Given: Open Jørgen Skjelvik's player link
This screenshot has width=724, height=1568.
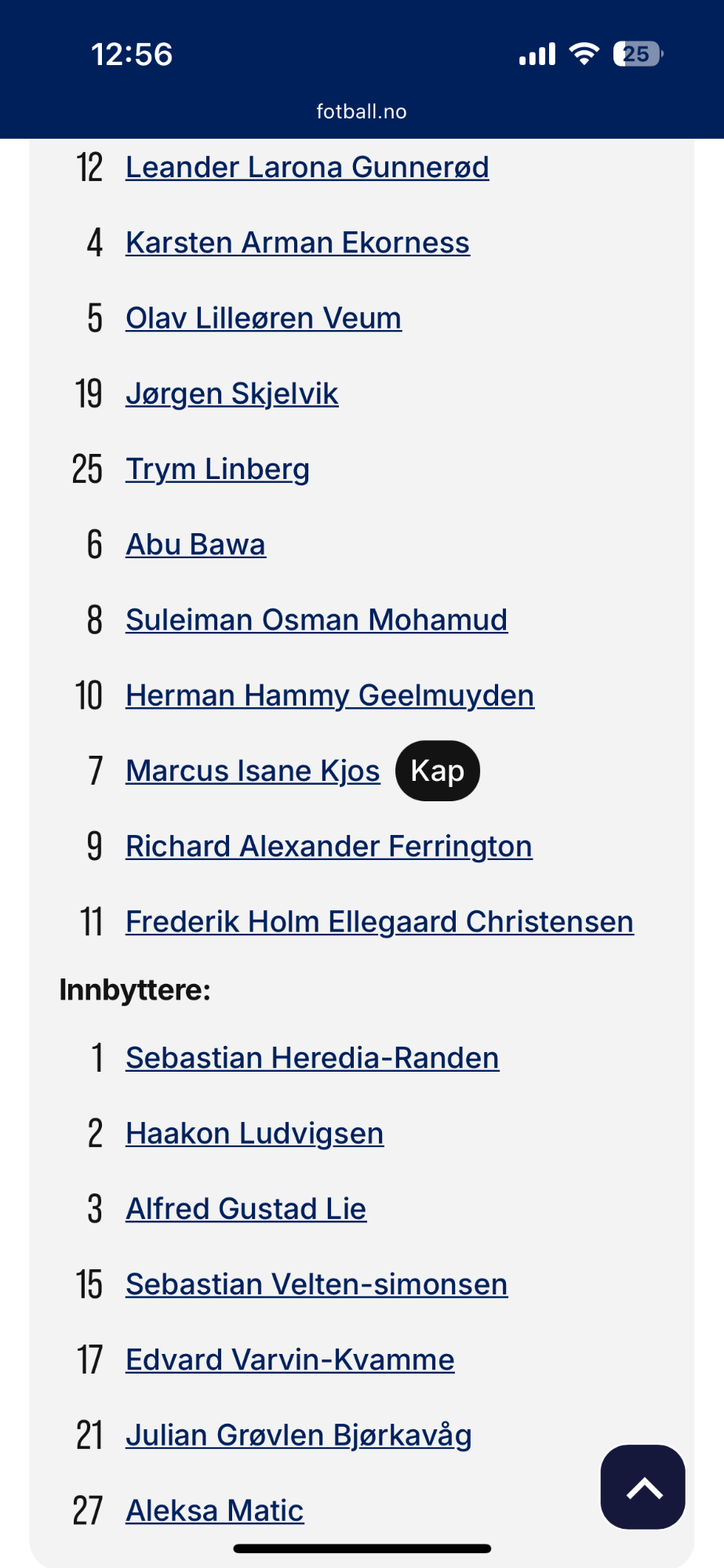Looking at the screenshot, I should 232,394.
